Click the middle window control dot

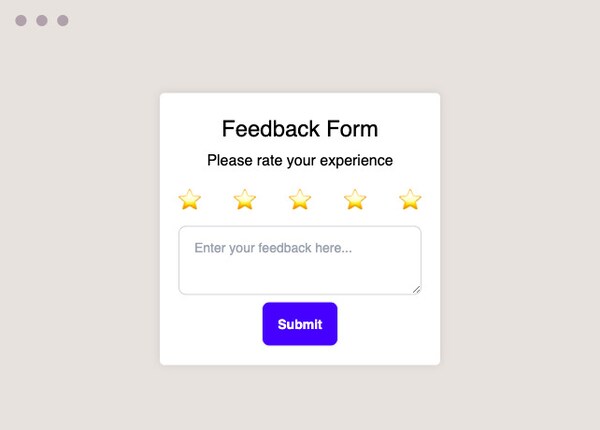tap(42, 20)
